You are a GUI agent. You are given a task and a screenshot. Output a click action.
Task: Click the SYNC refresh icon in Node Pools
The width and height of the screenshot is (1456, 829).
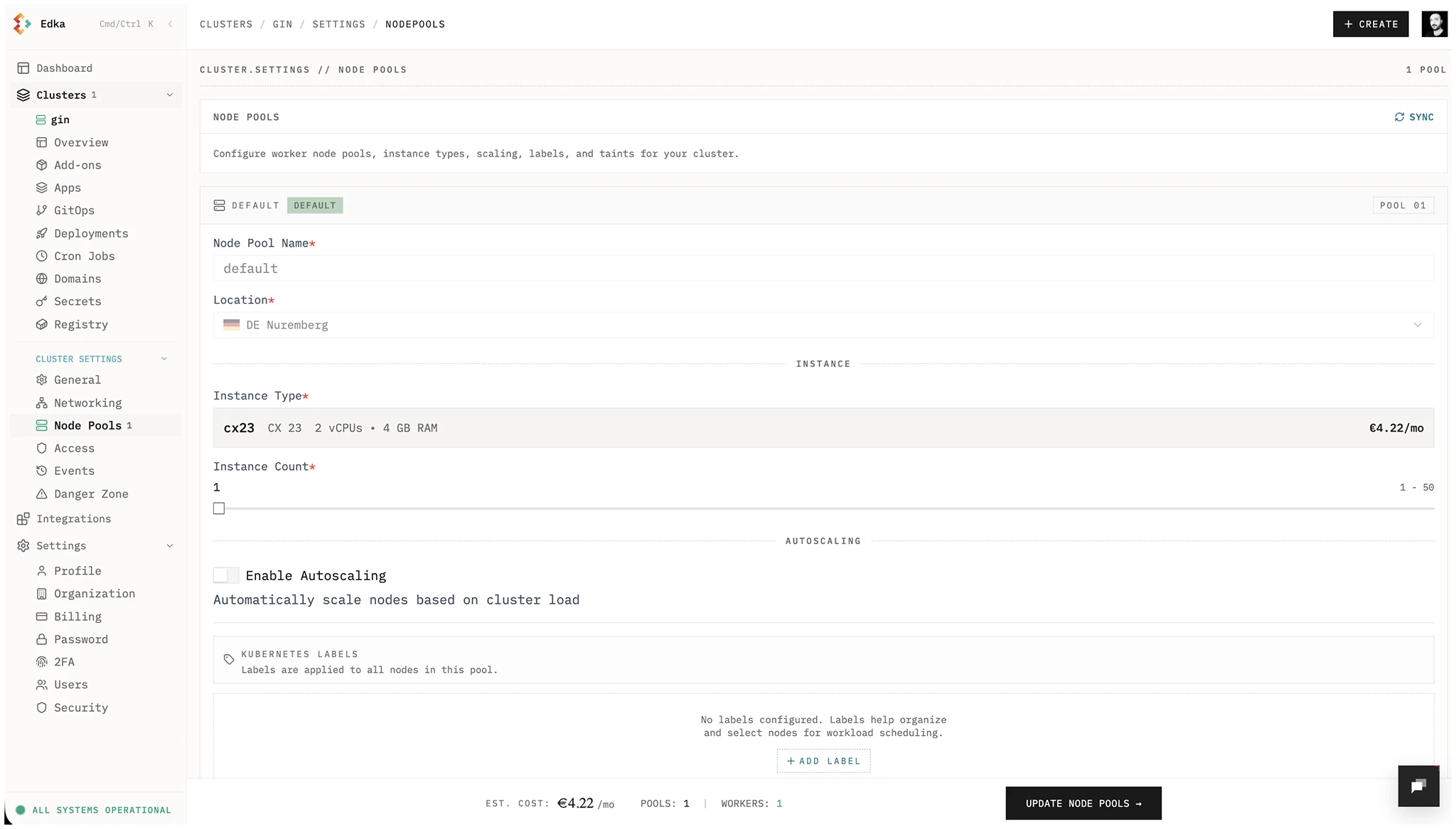(1400, 117)
